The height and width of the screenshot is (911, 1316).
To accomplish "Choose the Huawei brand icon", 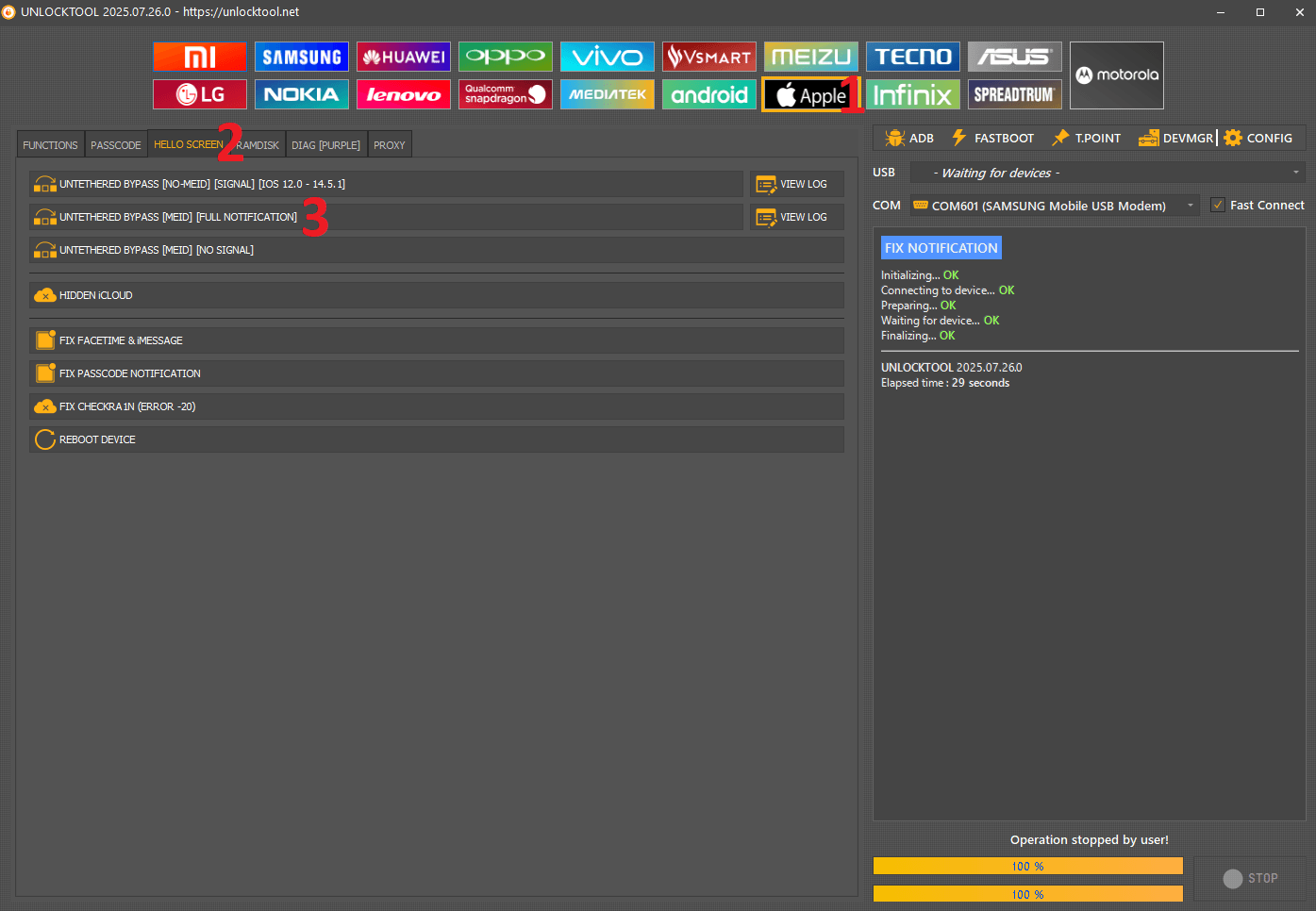I will [x=404, y=57].
